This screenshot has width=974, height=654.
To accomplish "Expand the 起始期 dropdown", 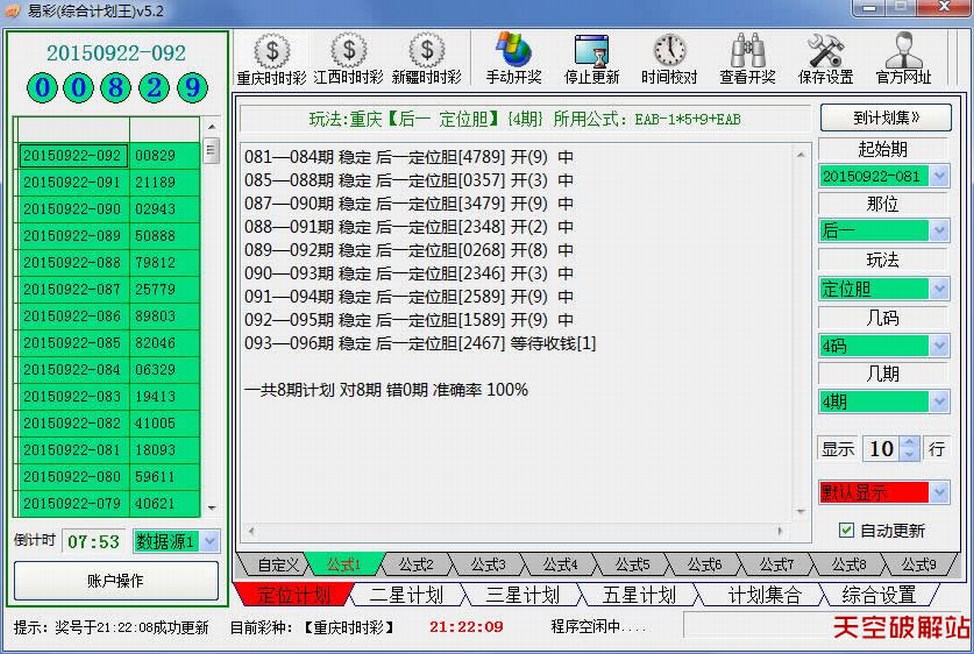I will point(938,176).
